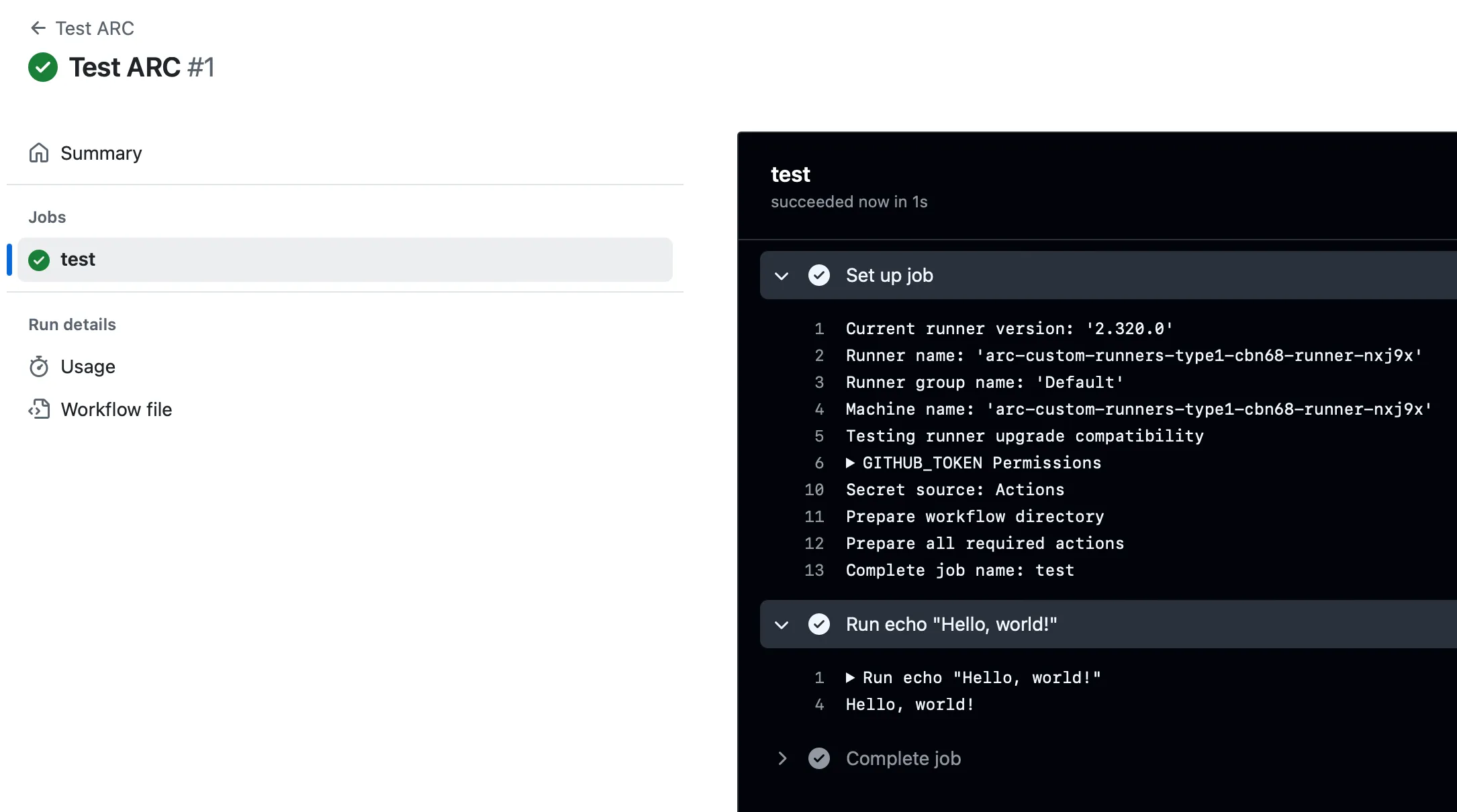Click the job title "test" in the log header
1457x812 pixels.
coord(790,174)
